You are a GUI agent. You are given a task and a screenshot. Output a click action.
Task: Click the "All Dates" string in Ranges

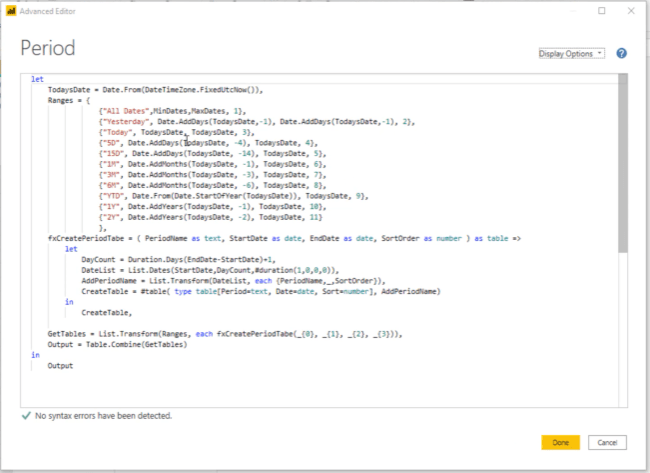(x=123, y=111)
